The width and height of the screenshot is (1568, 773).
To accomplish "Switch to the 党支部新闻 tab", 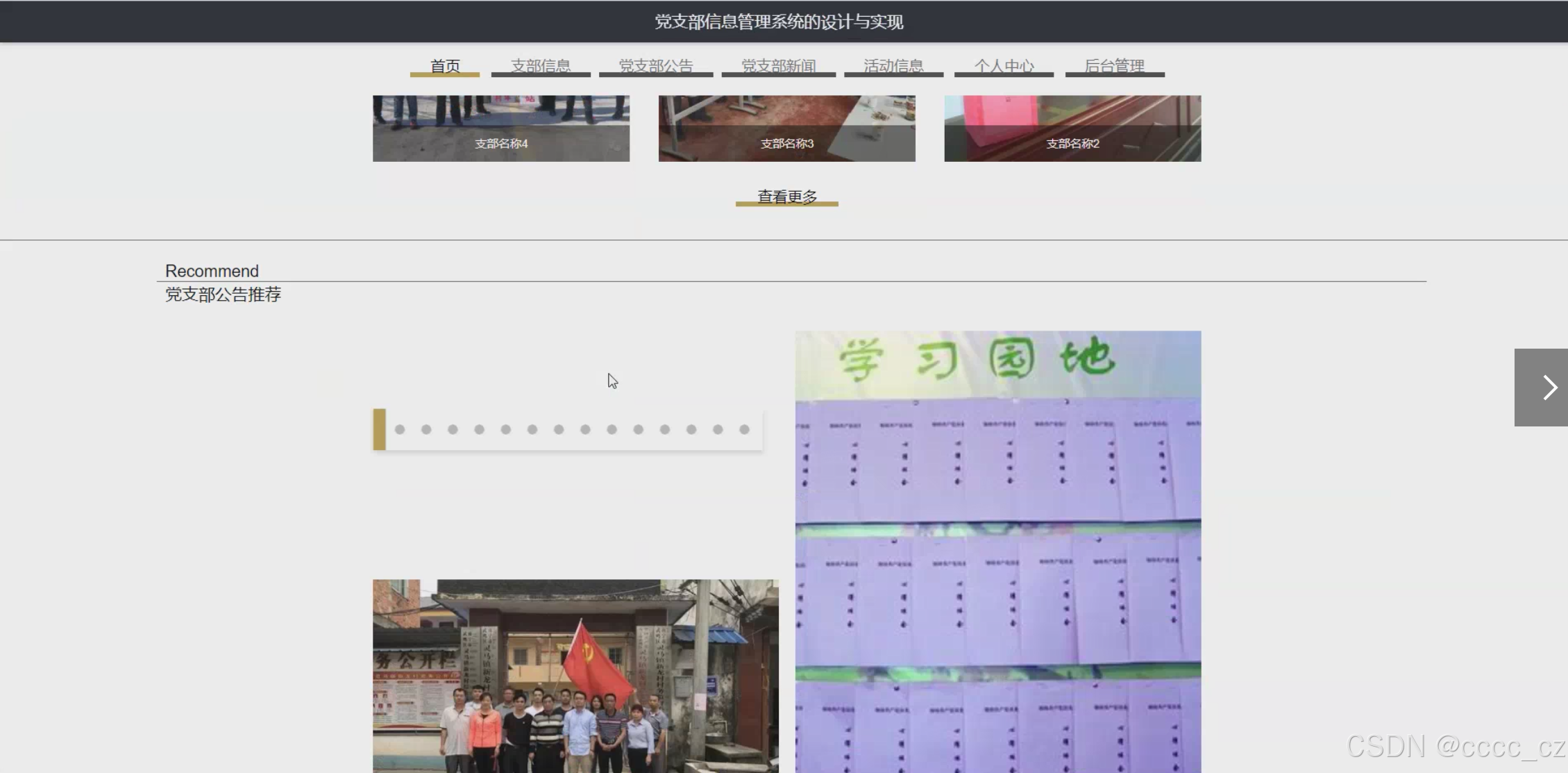I will [779, 66].
